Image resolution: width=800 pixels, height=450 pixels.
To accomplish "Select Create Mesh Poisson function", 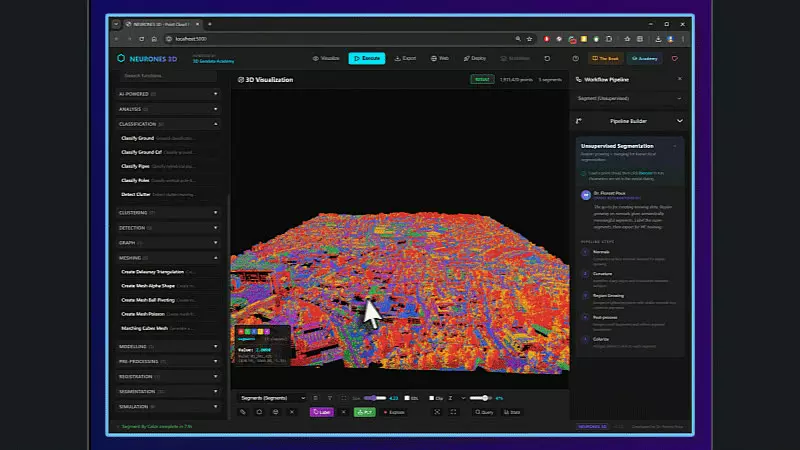I will [168, 314].
